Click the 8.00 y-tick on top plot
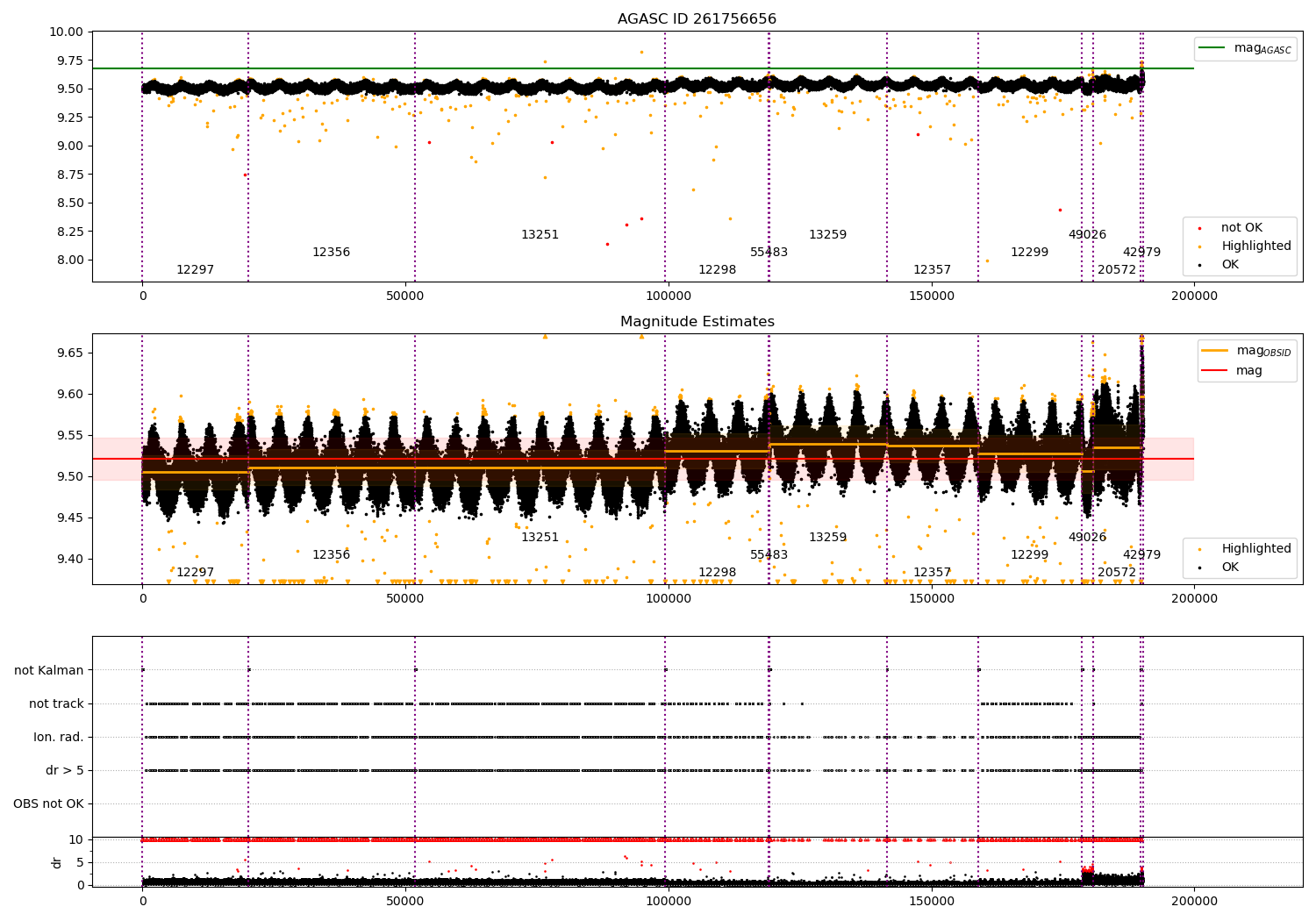The image size is (1316, 921). [x=69, y=260]
